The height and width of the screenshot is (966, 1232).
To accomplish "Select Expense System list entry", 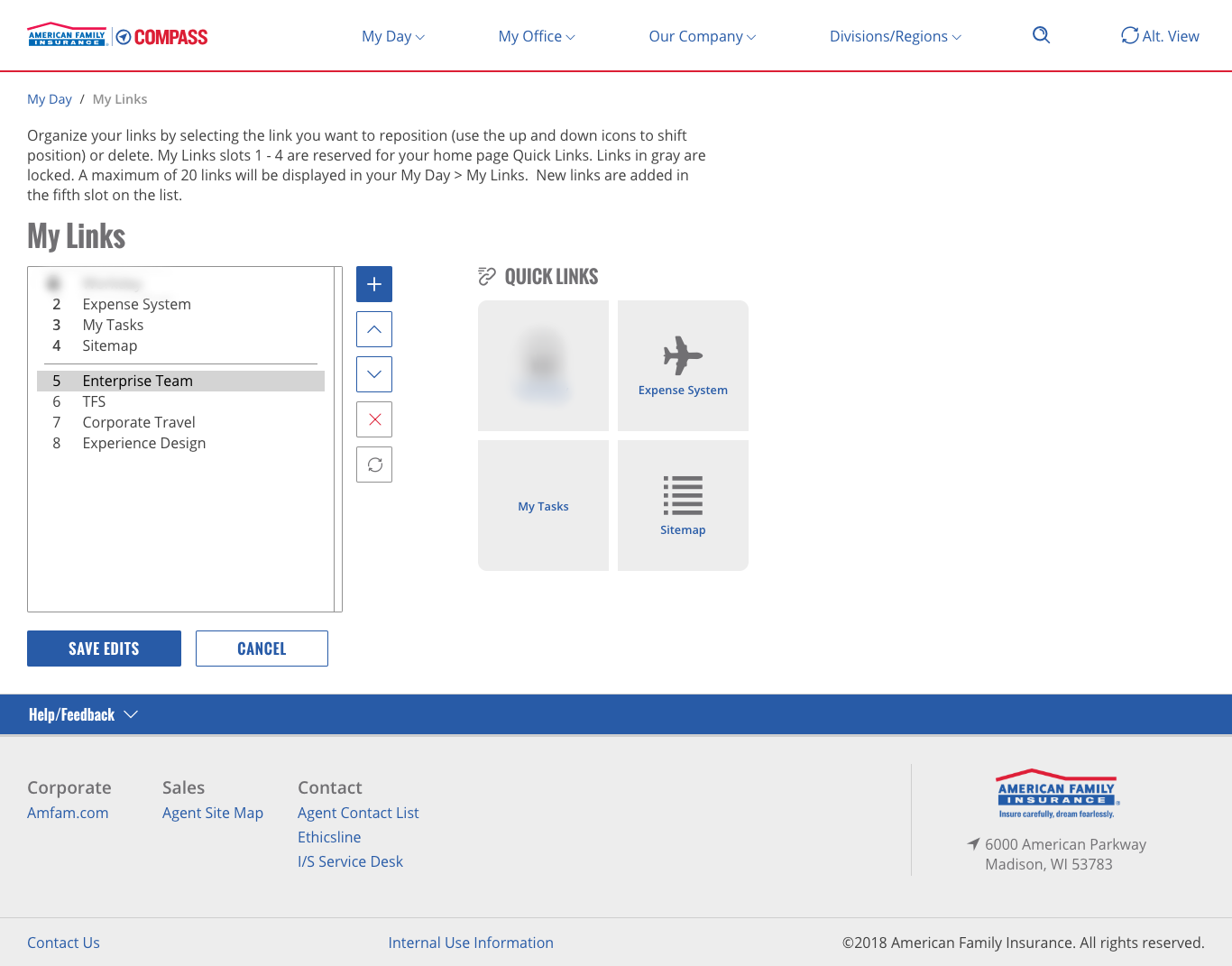I will [x=180, y=304].
